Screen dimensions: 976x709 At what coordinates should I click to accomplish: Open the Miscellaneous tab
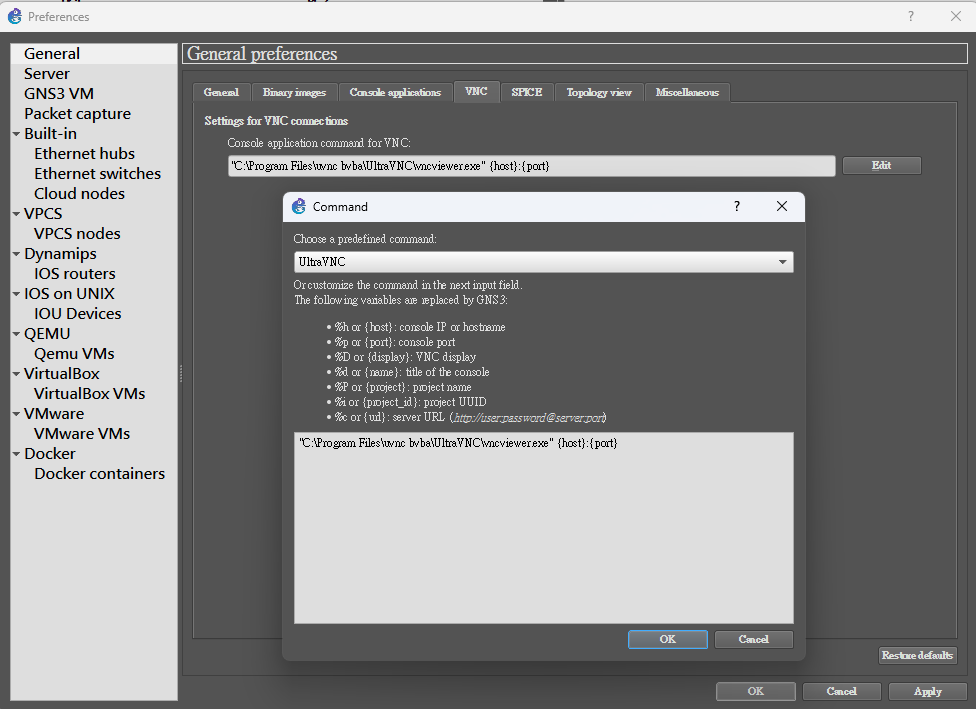pos(687,92)
